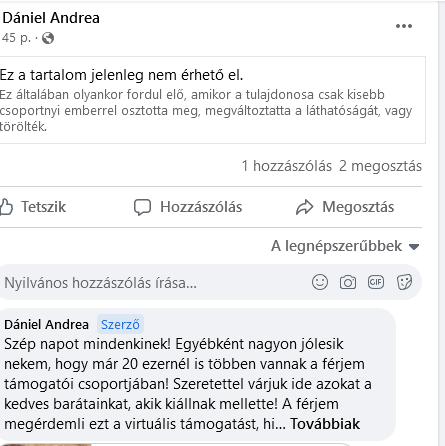
Task: Click Dániel Andrea name in comment
Action: pos(46,324)
